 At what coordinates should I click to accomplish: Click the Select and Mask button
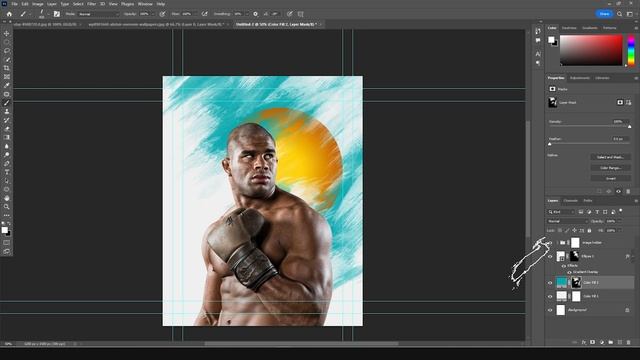click(611, 157)
